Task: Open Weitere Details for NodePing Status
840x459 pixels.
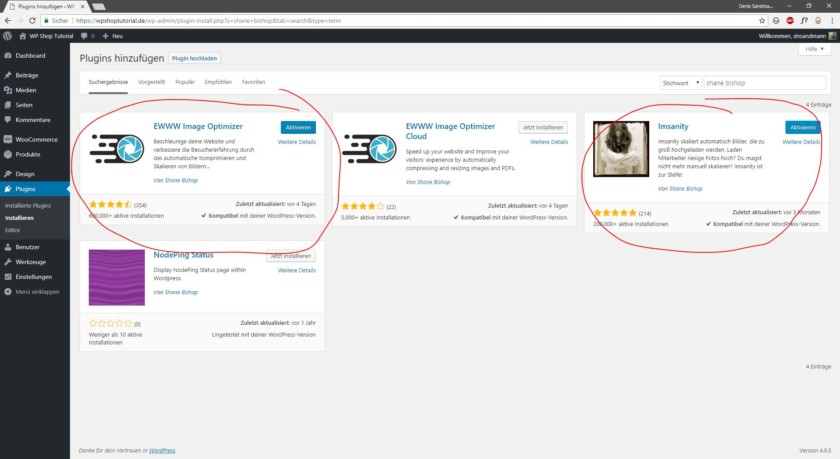Action: pyautogui.click(x=296, y=270)
